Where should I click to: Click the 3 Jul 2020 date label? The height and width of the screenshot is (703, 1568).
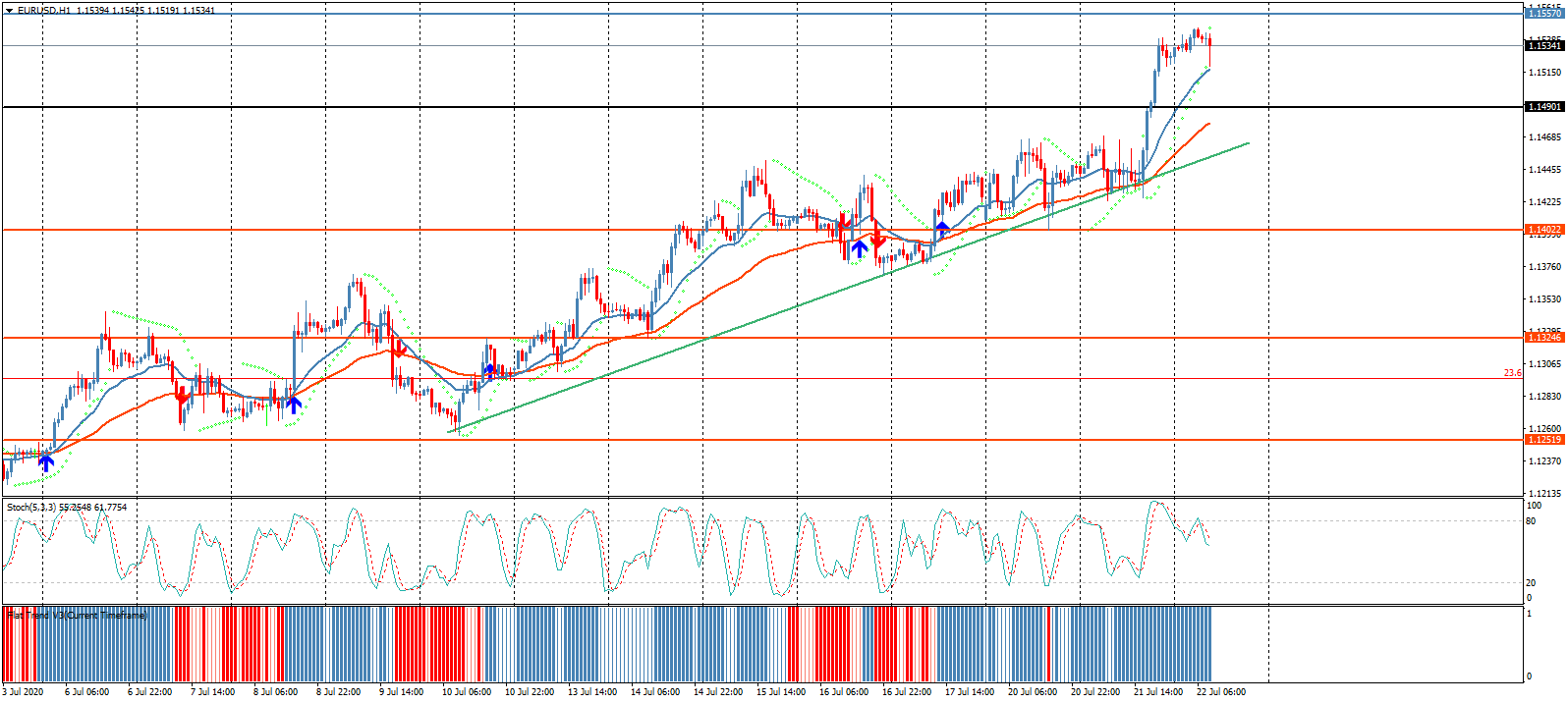point(24,692)
